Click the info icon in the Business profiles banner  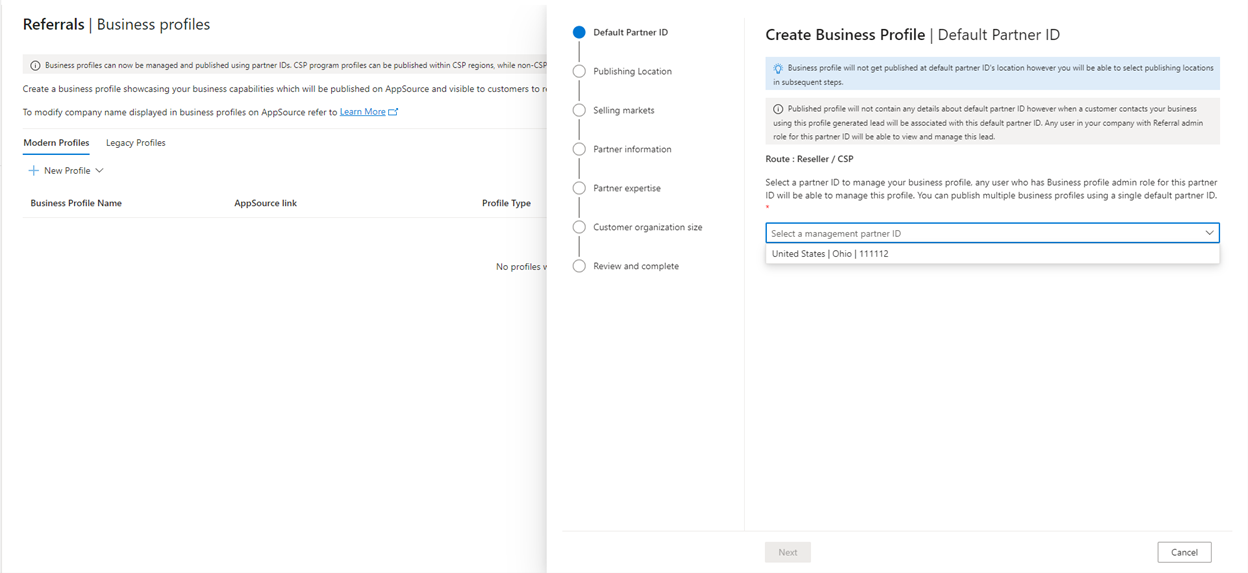tap(36, 66)
